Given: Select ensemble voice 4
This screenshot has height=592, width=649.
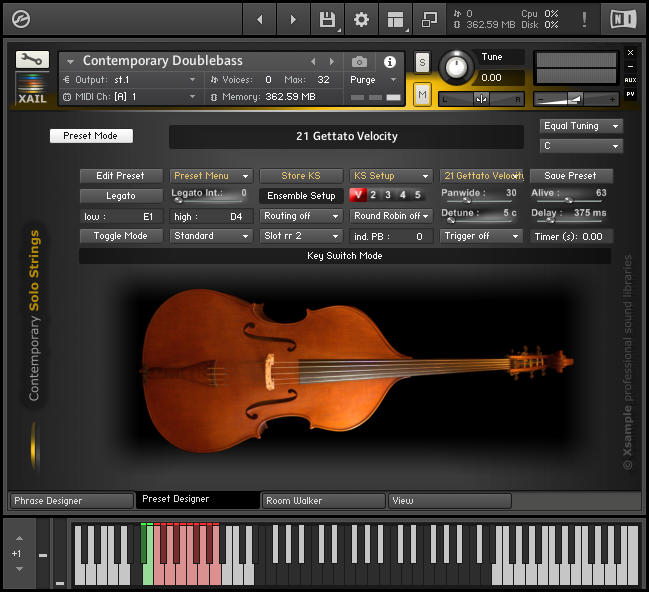Looking at the screenshot, I should point(403,195).
